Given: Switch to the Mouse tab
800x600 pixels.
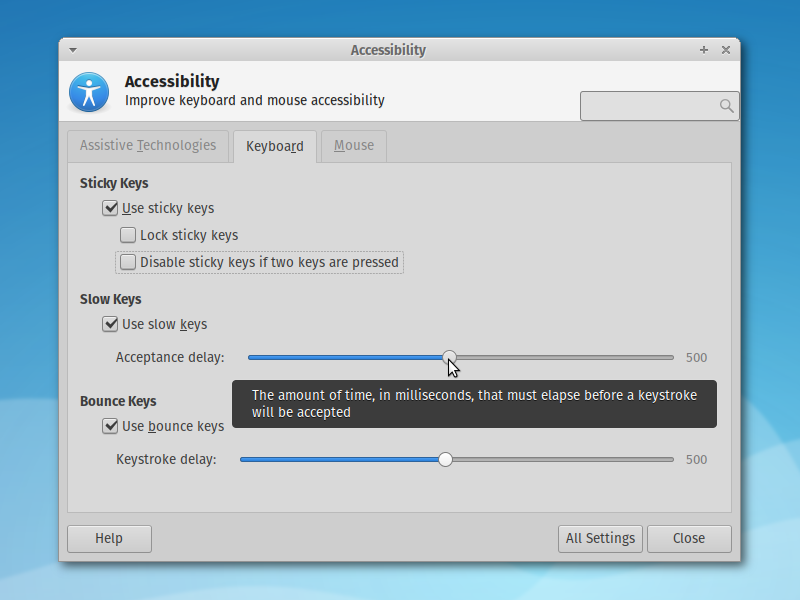Looking at the screenshot, I should pyautogui.click(x=353, y=145).
